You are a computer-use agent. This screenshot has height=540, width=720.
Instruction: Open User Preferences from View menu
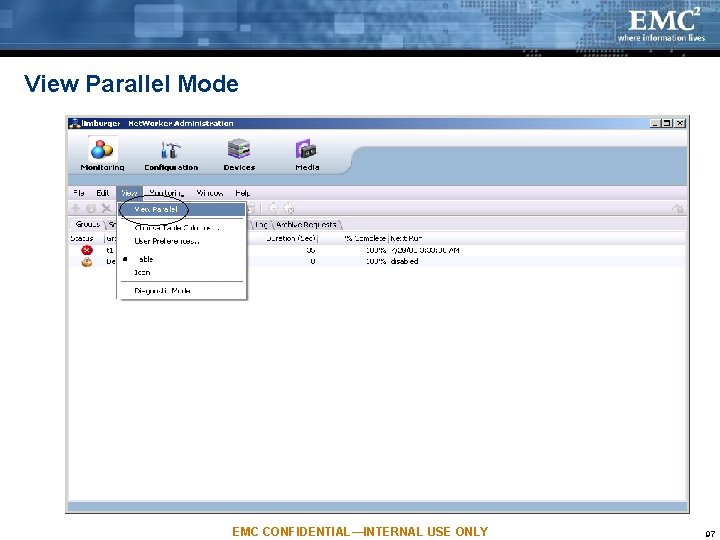(182, 241)
